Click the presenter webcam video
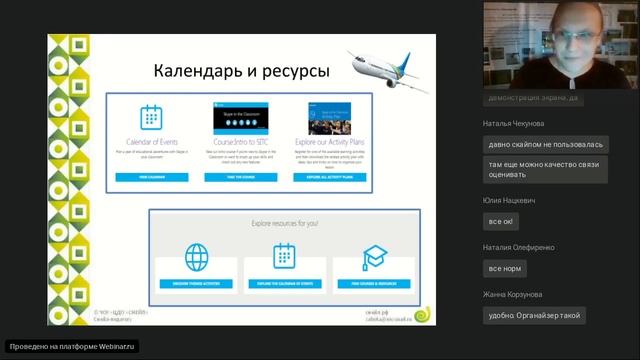The height and width of the screenshot is (360, 640). 560,45
